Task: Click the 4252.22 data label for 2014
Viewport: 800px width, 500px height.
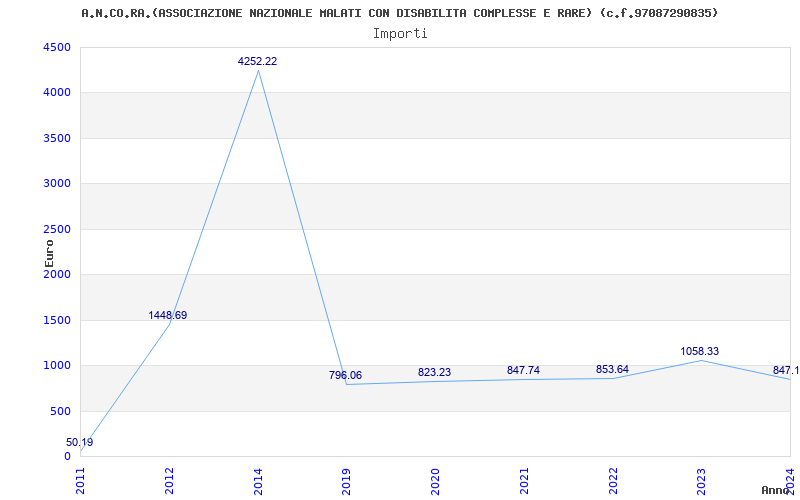Action: click(257, 61)
